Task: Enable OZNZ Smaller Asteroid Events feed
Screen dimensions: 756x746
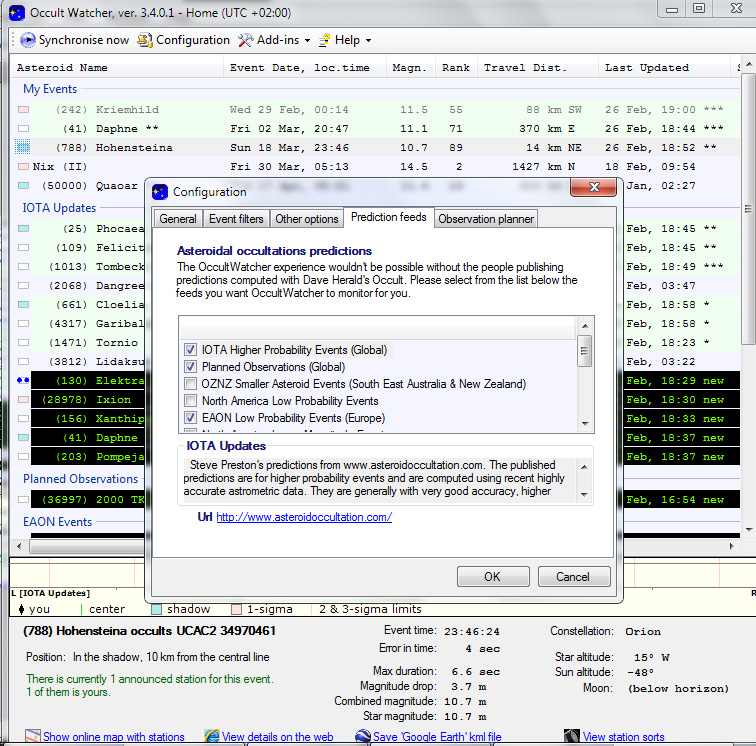Action: point(190,383)
